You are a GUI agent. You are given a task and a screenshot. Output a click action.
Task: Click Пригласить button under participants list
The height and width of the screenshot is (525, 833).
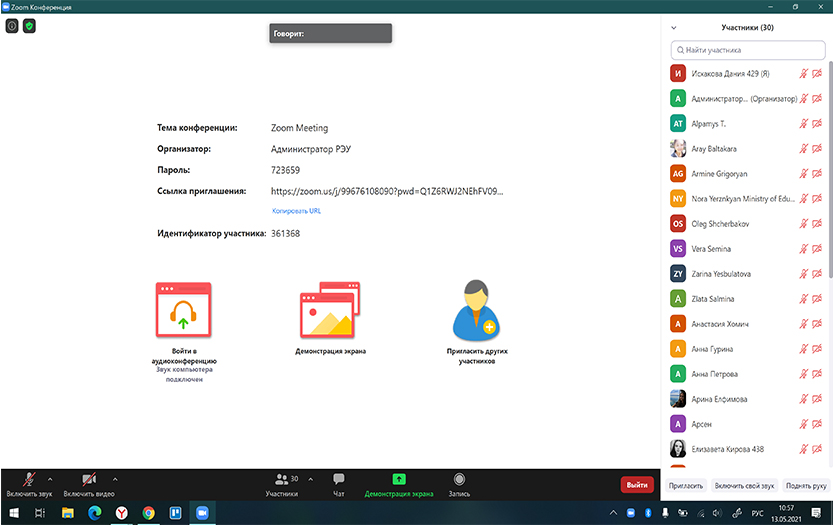(x=686, y=486)
